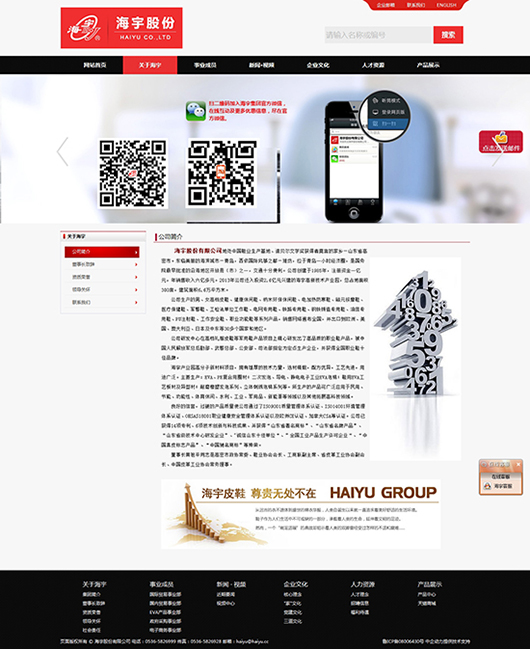Close the online customer service widget
Viewport: 530px width, 649px height.
point(518,464)
